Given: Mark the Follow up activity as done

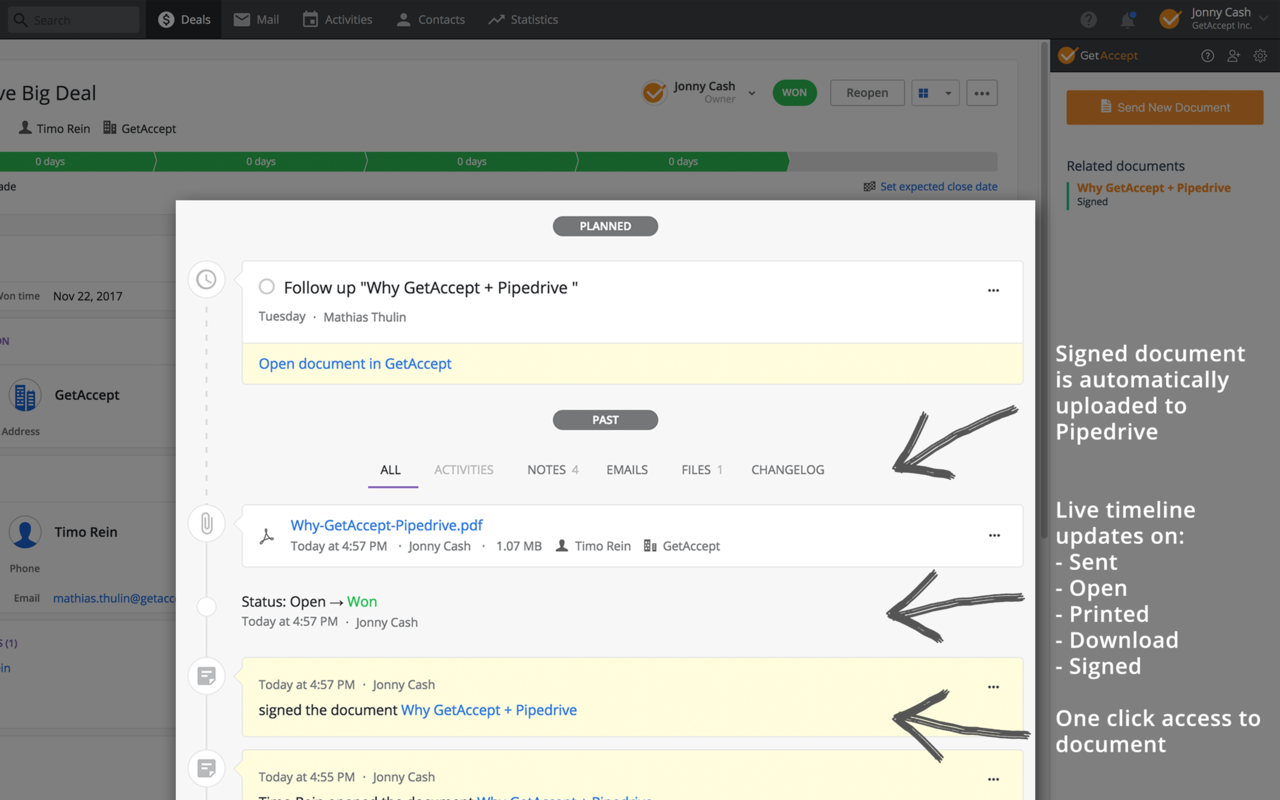Looking at the screenshot, I should coord(266,286).
